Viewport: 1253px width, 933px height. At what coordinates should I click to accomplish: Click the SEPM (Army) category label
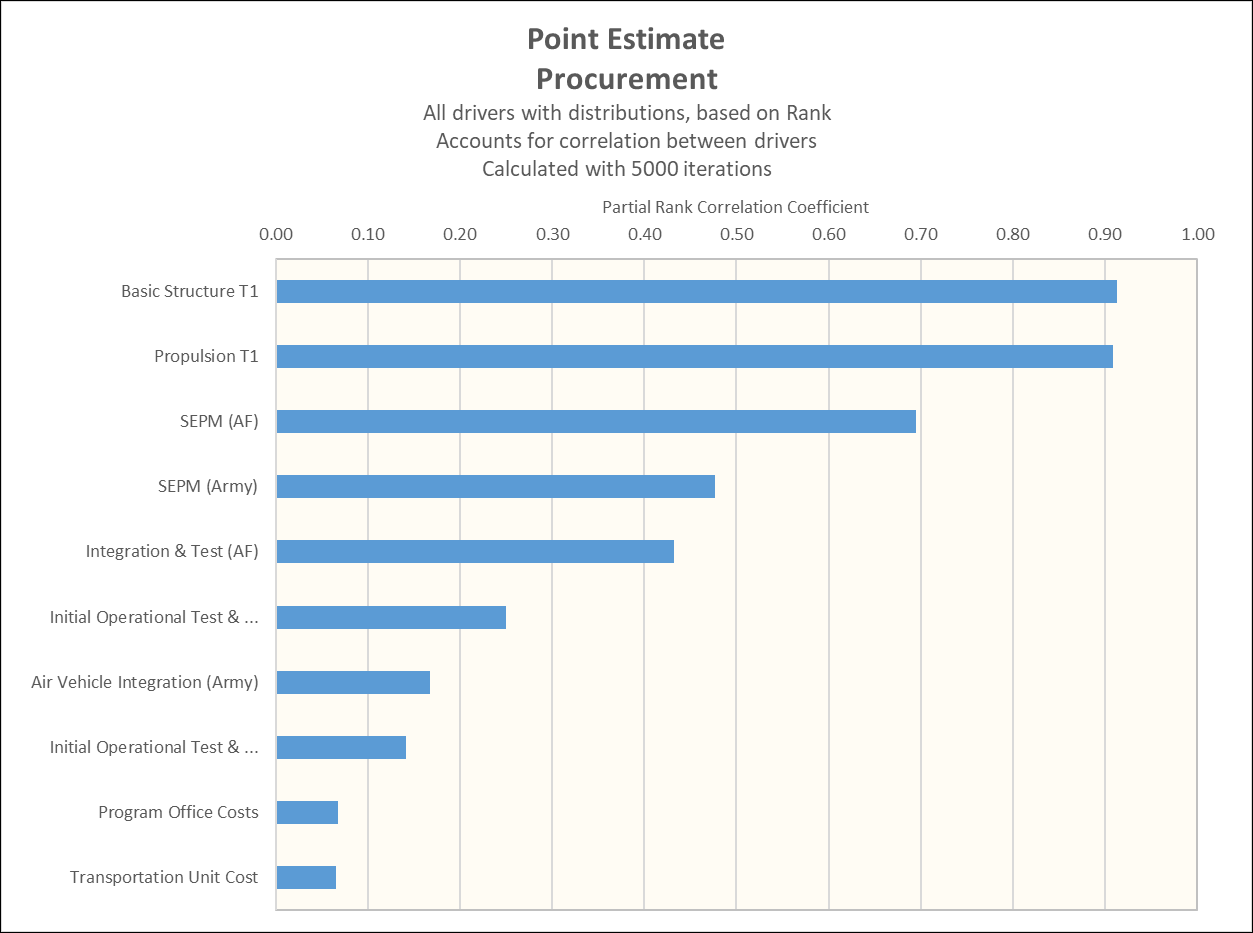click(206, 486)
